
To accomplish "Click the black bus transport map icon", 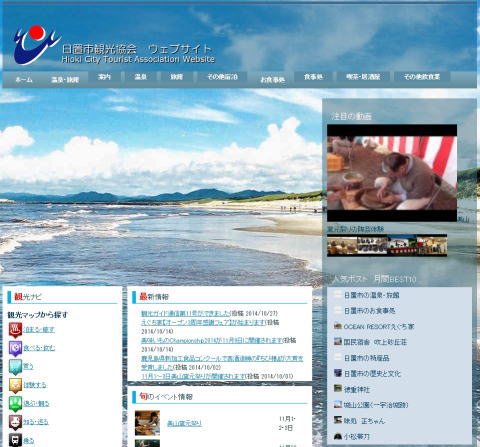I will tap(15, 440).
